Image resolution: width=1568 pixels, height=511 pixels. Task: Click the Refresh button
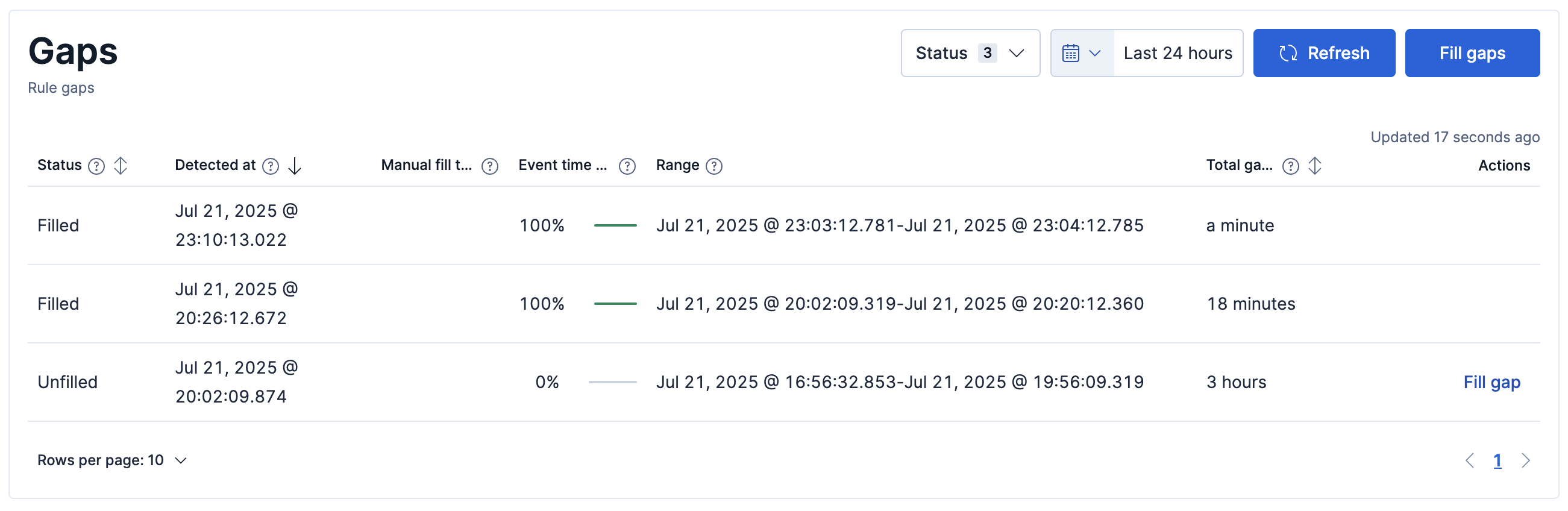coord(1323,54)
